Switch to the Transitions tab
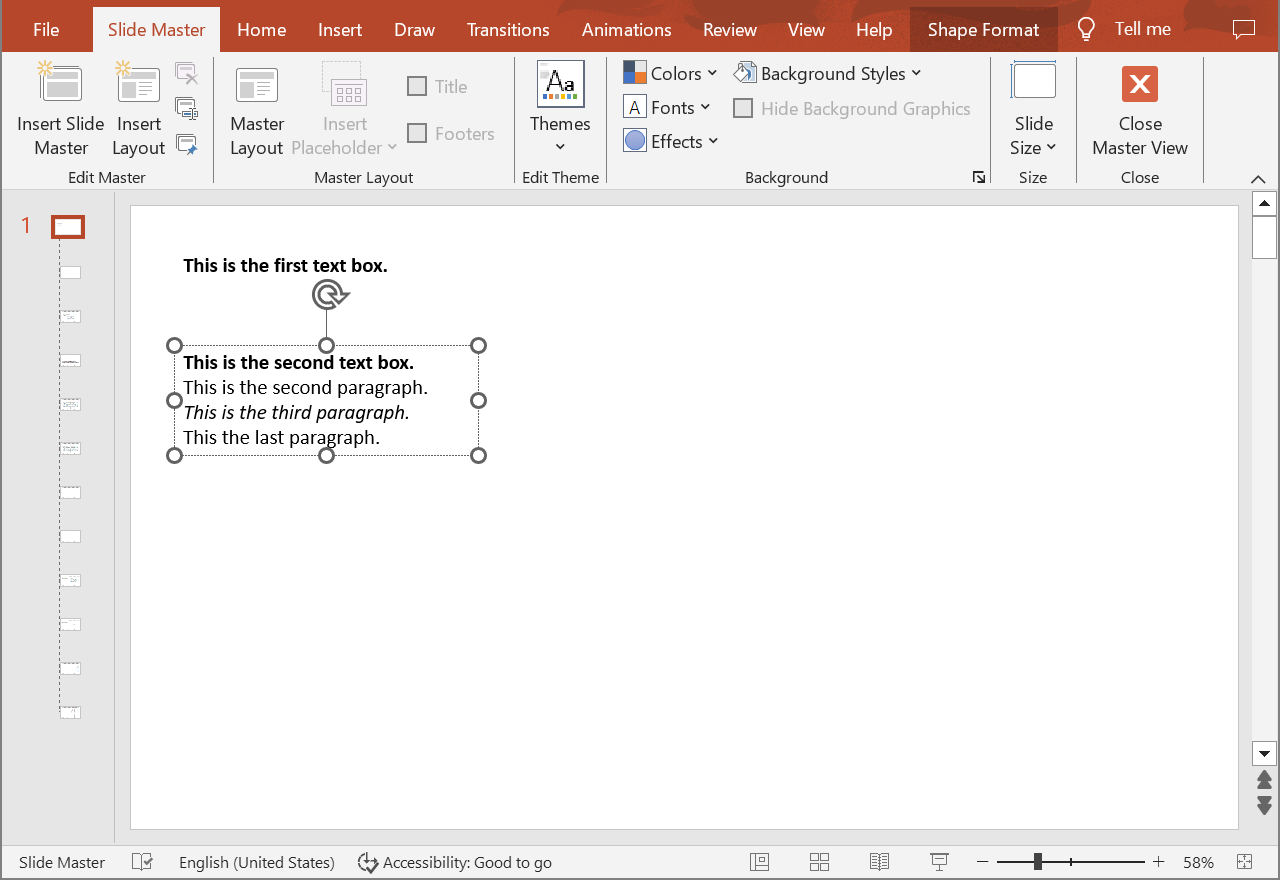Viewport: 1280px width, 880px height. [508, 30]
